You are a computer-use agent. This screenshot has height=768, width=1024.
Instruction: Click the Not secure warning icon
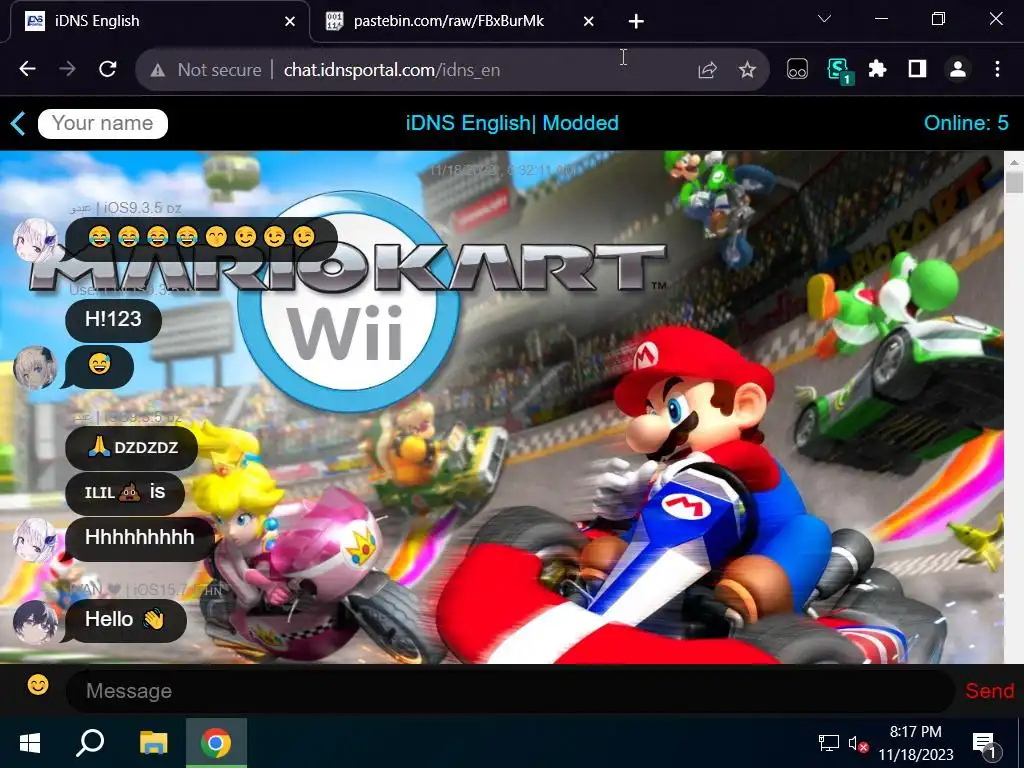pos(157,70)
